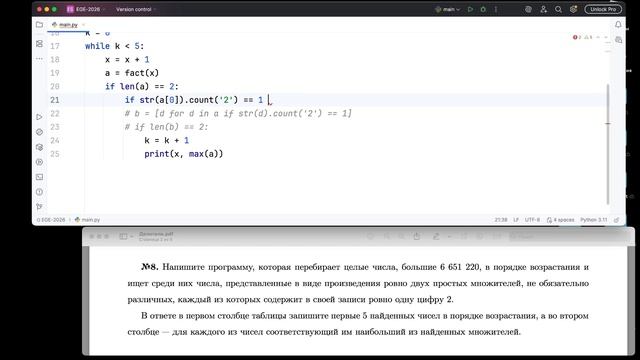Open the Python Console layers icon
This screenshot has height=360, width=640.
pyautogui.click(x=39, y=147)
